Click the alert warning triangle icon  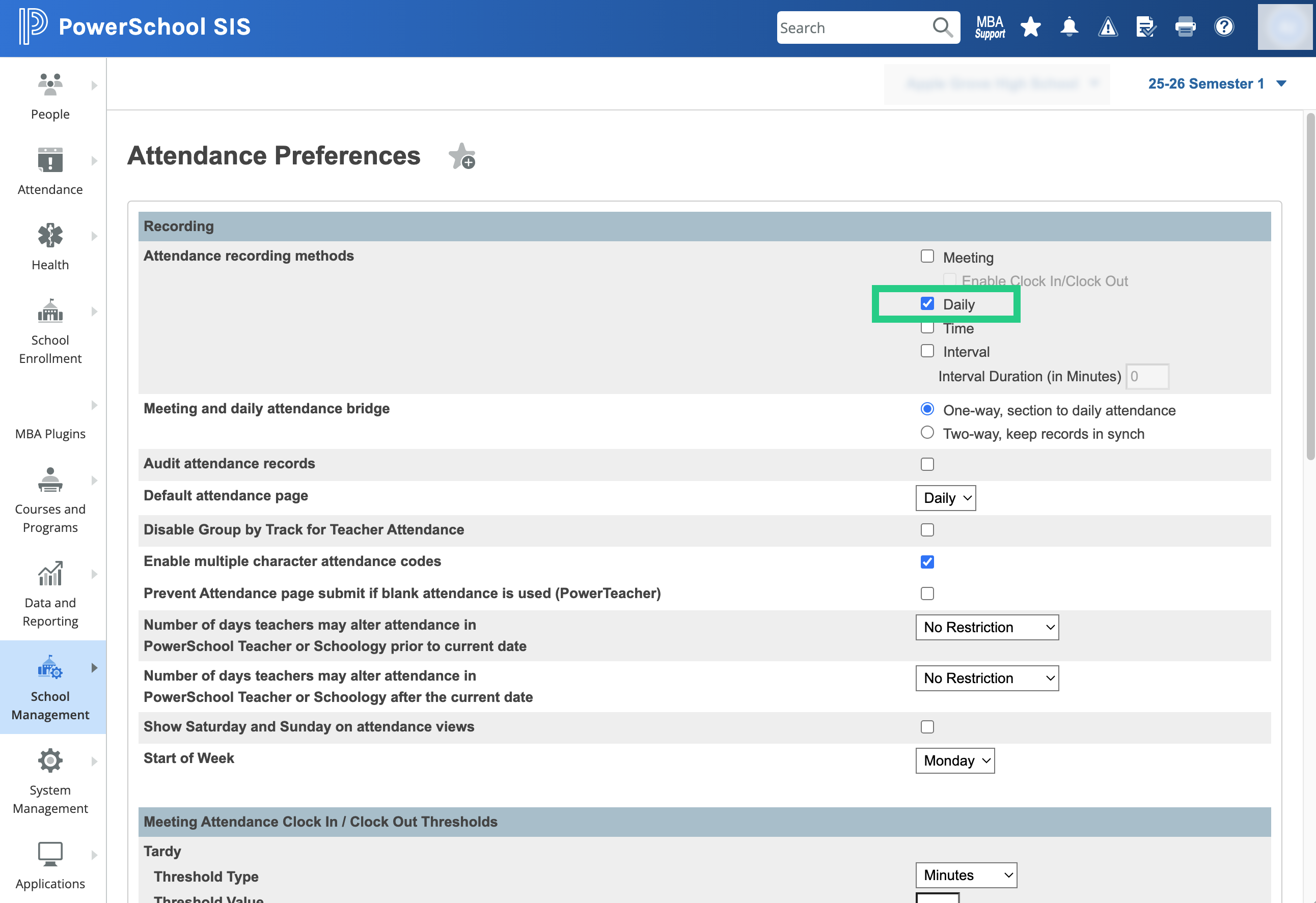1107,26
